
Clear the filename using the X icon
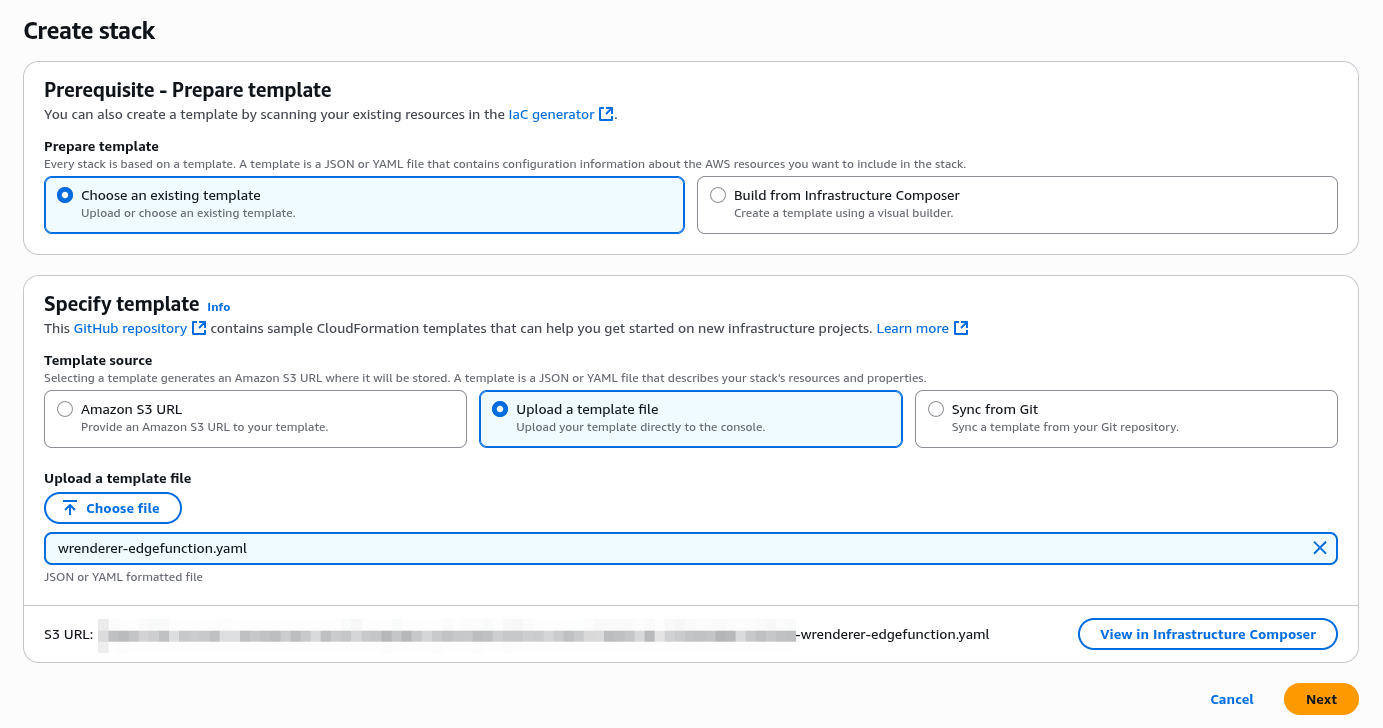pyautogui.click(x=1320, y=548)
